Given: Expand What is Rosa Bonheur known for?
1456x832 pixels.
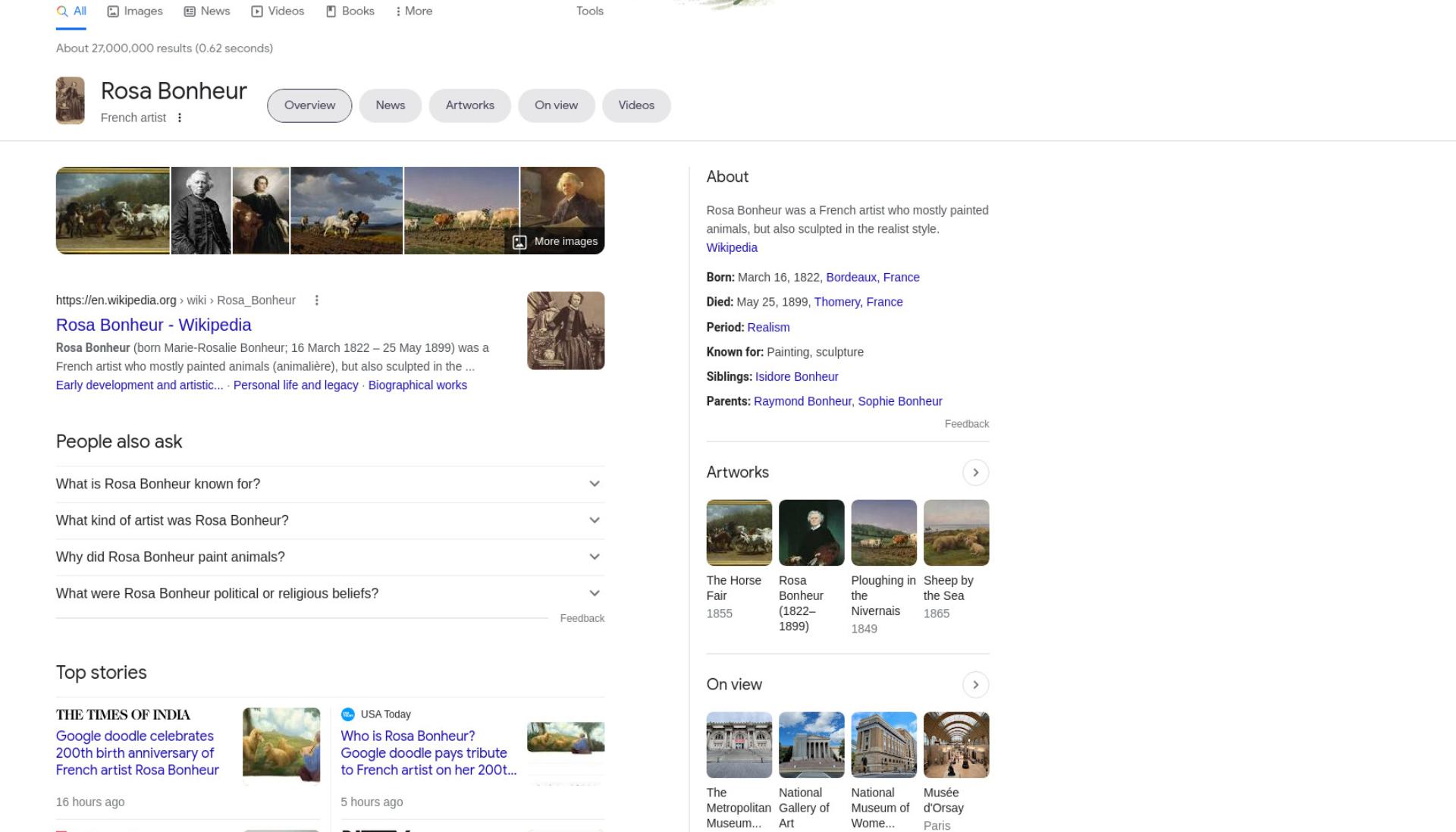Looking at the screenshot, I should (330, 484).
